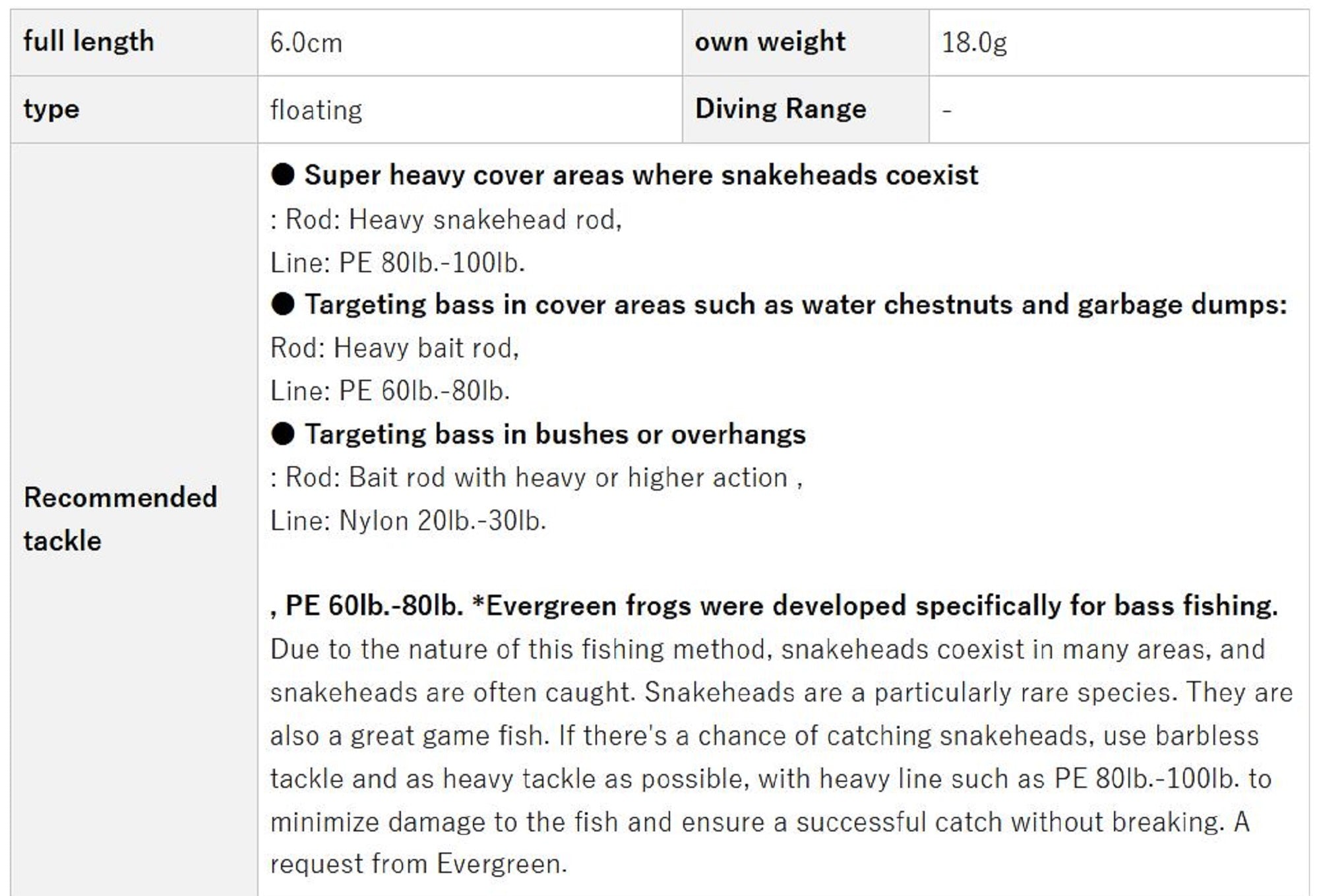Click the 'Targeting bass in bushes or overhangs' heading
The height and width of the screenshot is (896, 1319).
(555, 434)
